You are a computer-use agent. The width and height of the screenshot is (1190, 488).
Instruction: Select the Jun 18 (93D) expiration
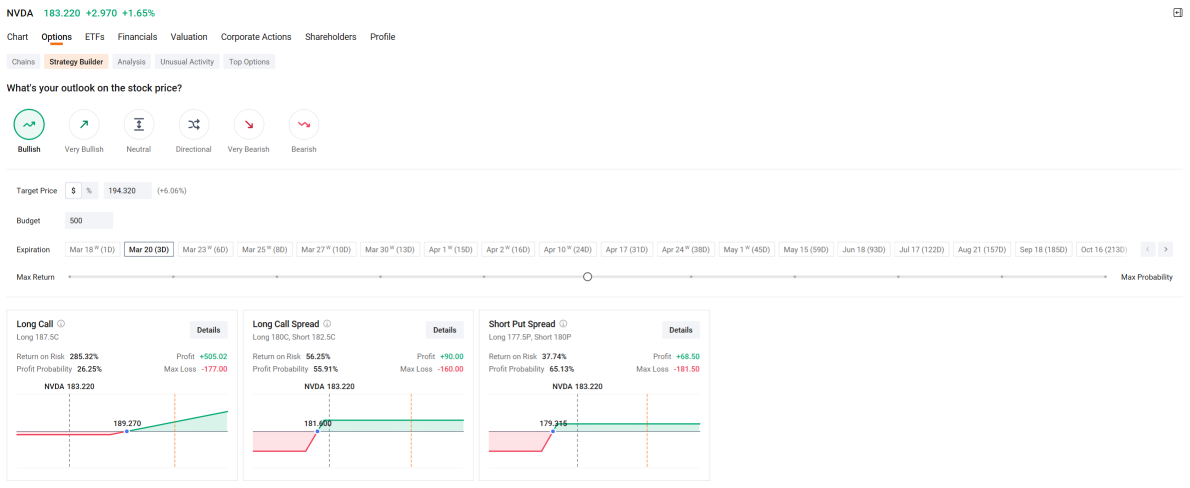[x=864, y=249]
